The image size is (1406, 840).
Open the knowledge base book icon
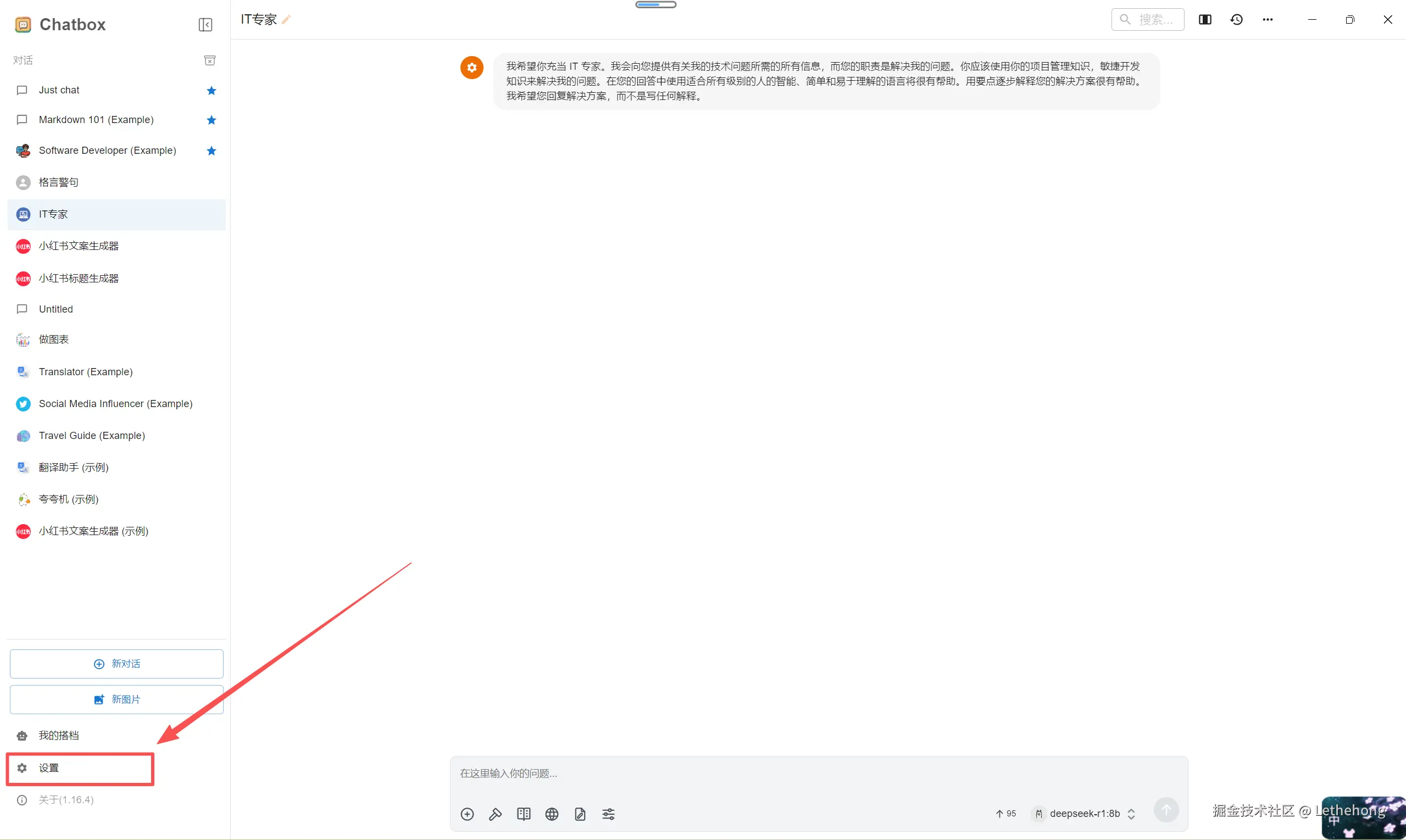coord(524,814)
